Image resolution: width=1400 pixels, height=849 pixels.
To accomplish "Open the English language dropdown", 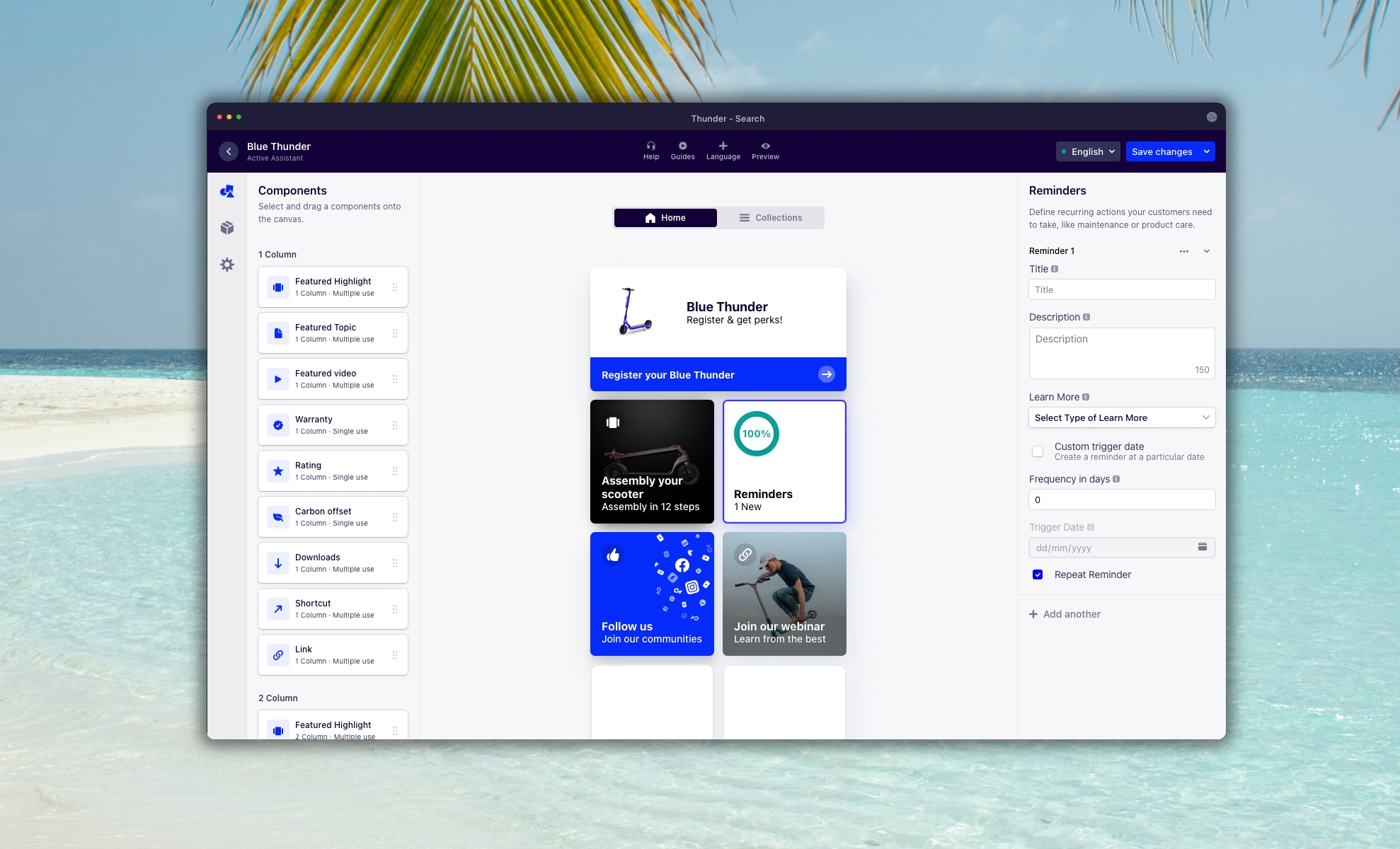I will (x=1088, y=151).
